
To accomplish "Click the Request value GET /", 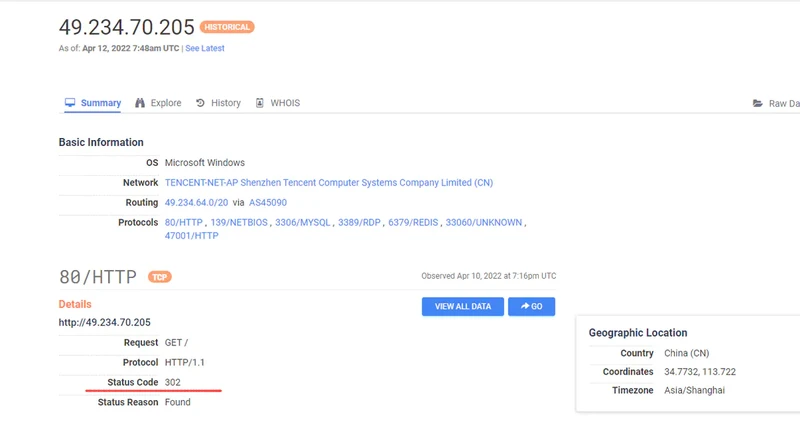I will click(x=177, y=342).
